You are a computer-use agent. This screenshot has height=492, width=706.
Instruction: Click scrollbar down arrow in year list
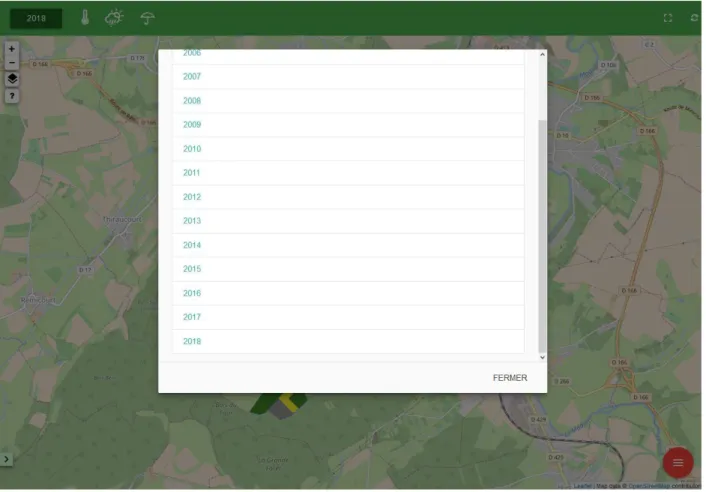coord(542,357)
